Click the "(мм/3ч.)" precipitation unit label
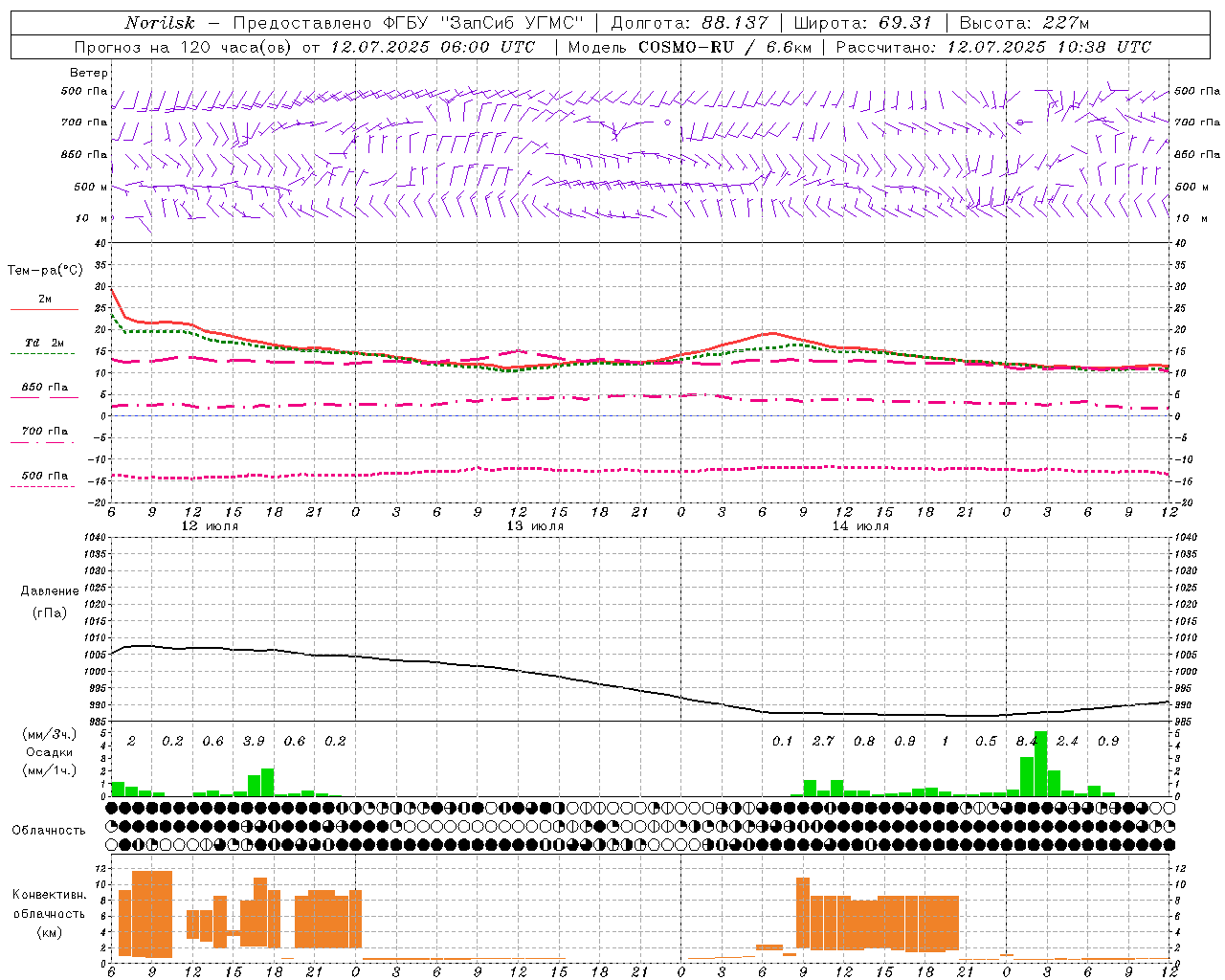This screenshot has width=1225, height=980. click(50, 735)
